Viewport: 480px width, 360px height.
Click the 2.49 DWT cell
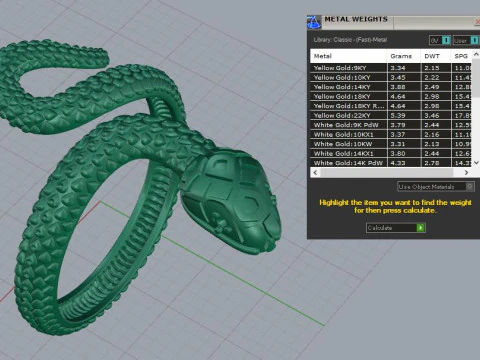(x=435, y=87)
